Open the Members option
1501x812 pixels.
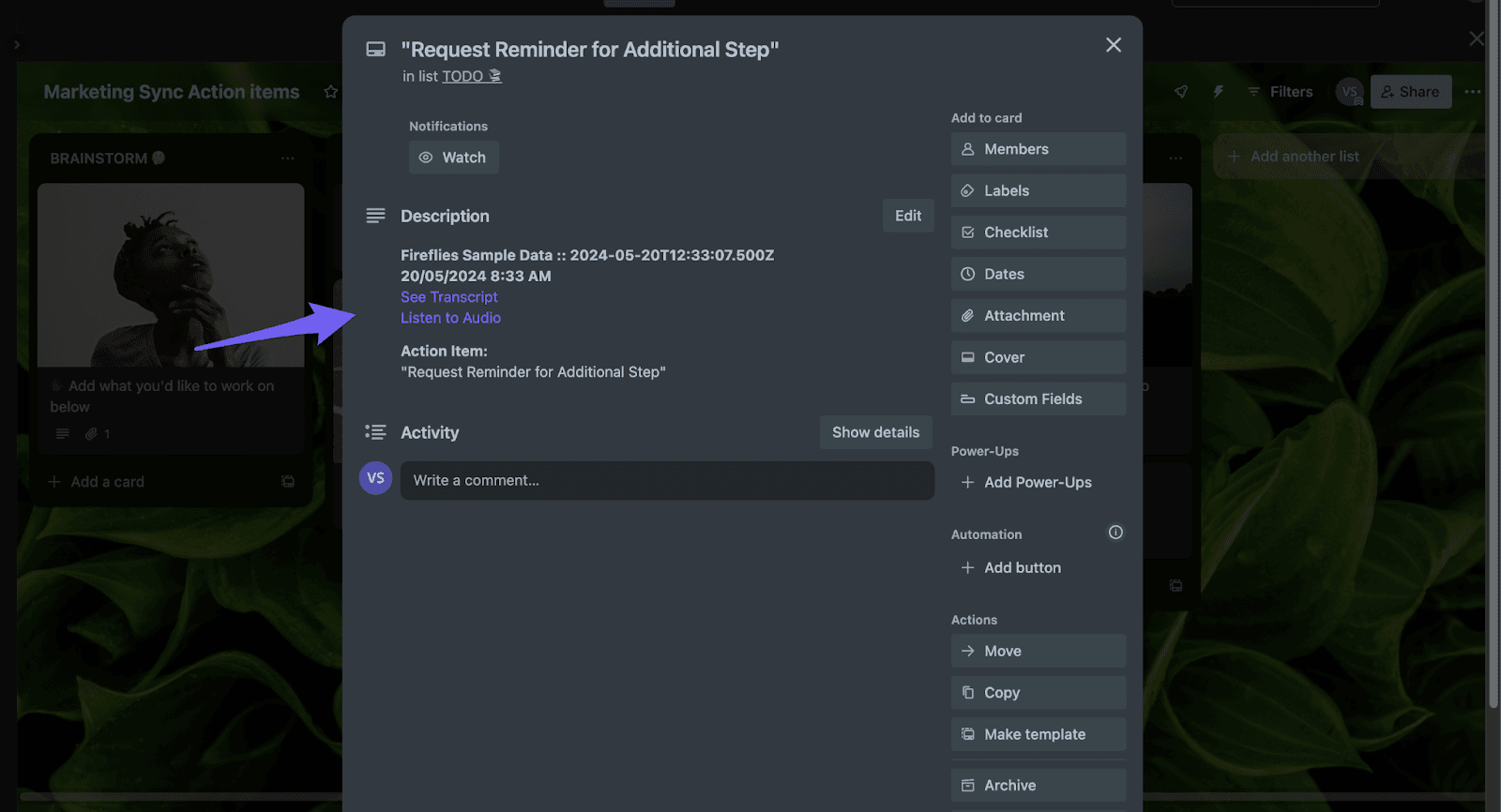pyautogui.click(x=1039, y=149)
